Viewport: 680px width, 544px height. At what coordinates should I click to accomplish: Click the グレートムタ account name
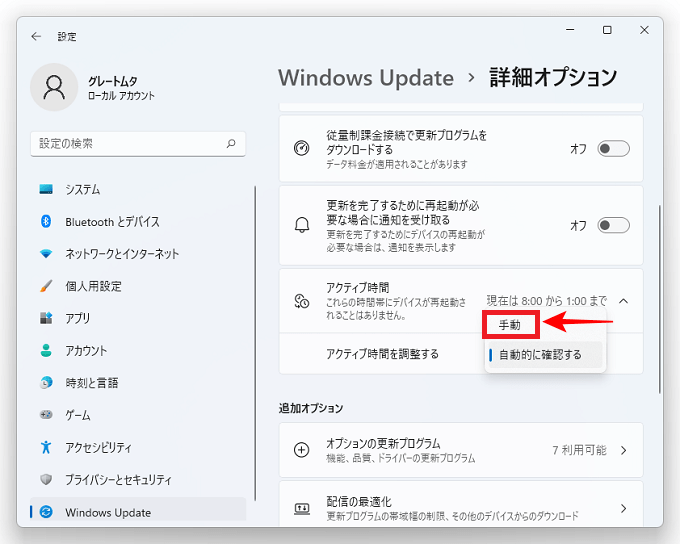pyautogui.click(x=113, y=81)
